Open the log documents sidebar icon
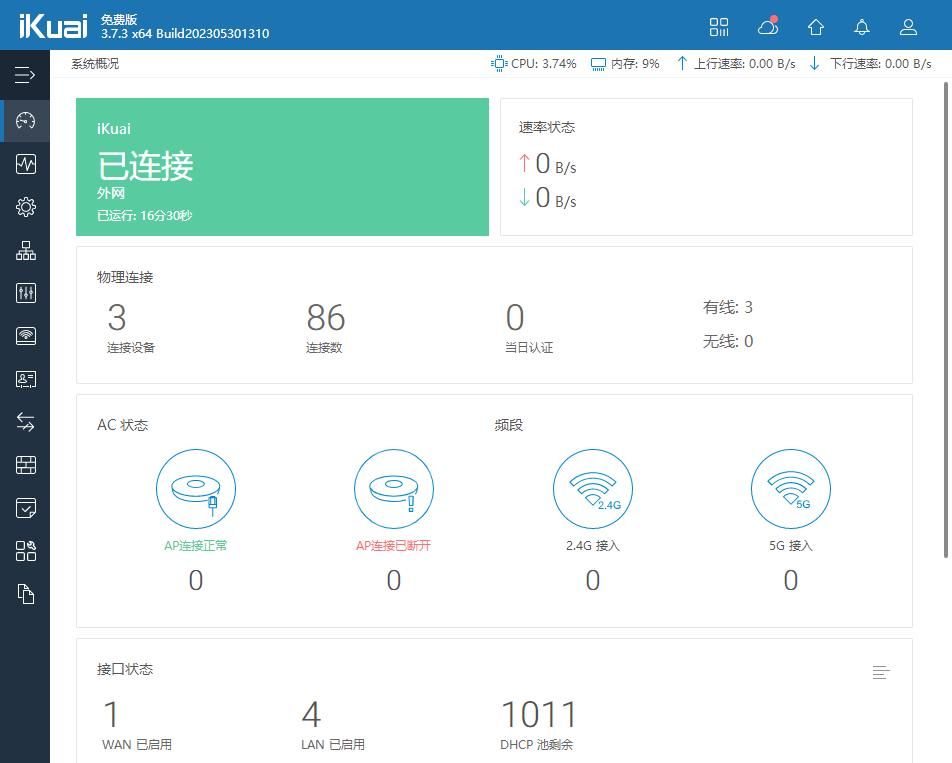Image resolution: width=952 pixels, height=763 pixels. pyautogui.click(x=26, y=594)
